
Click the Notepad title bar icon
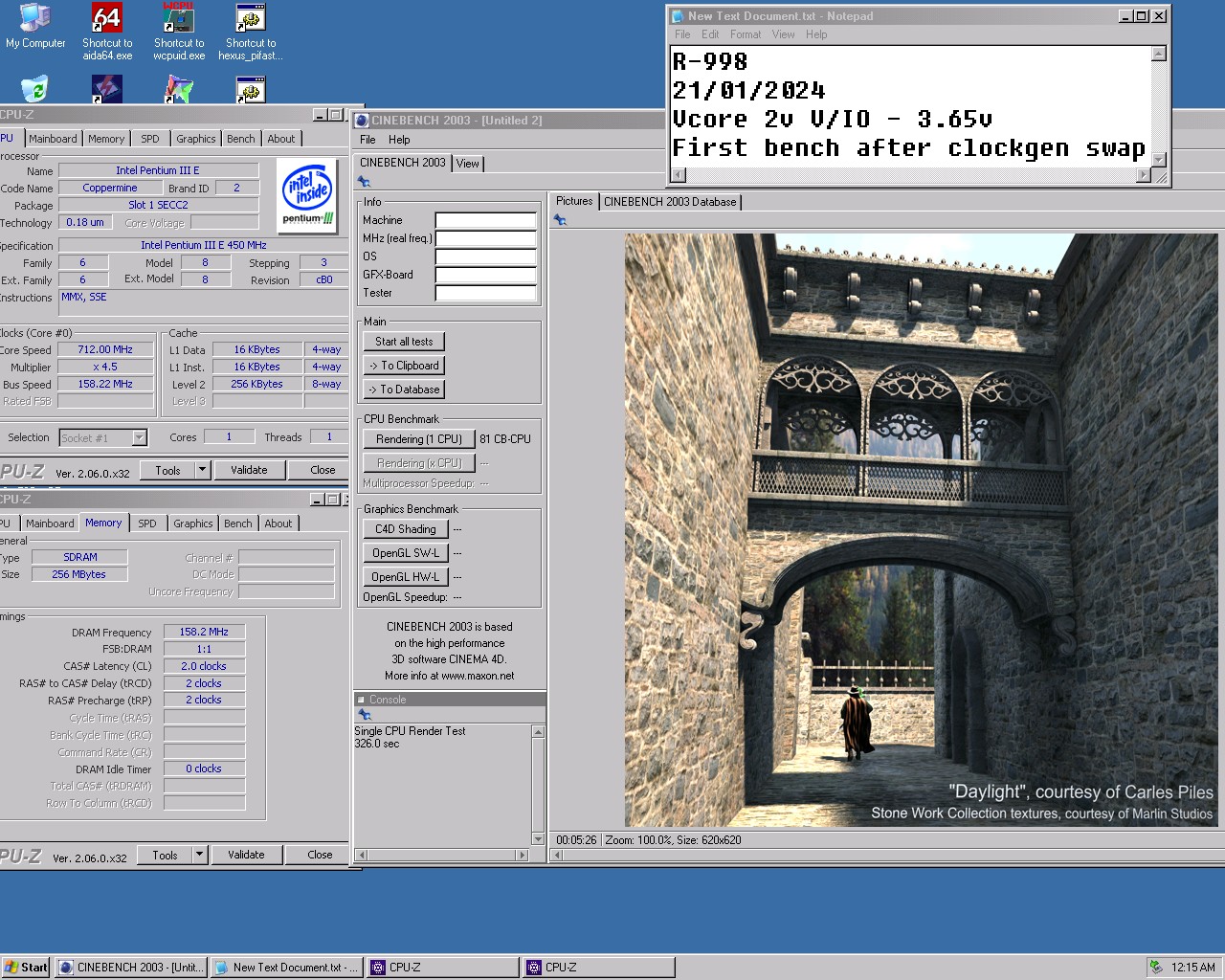[678, 15]
